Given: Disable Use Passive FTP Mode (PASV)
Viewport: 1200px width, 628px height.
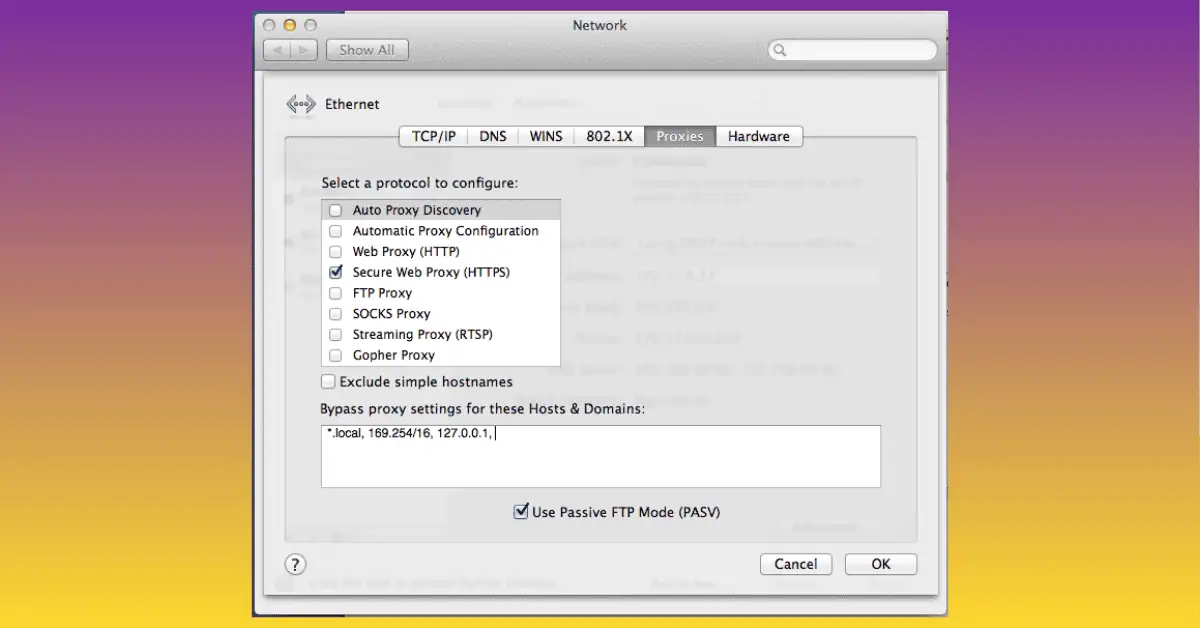Looking at the screenshot, I should (x=521, y=510).
